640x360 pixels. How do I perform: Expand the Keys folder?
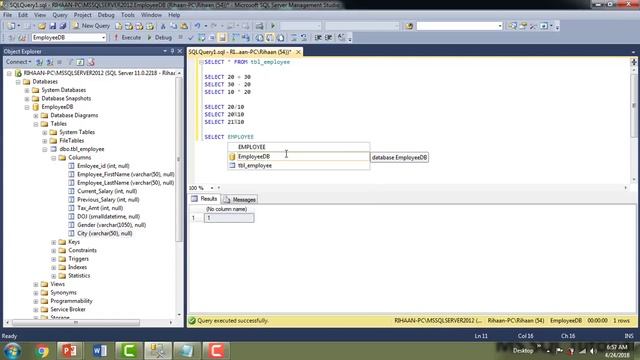pyautogui.click(x=54, y=242)
